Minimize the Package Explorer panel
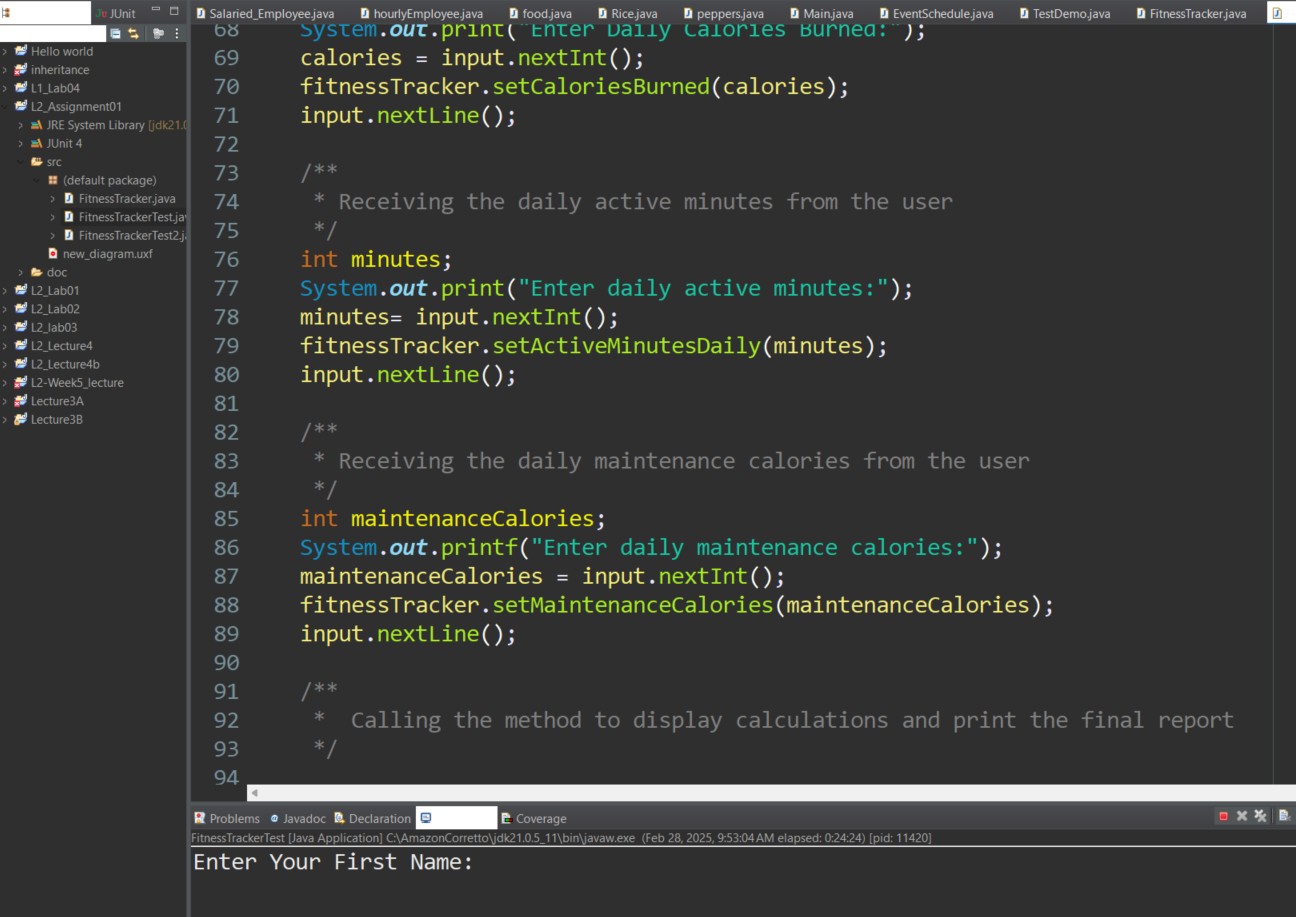1296x917 pixels. tap(156, 11)
